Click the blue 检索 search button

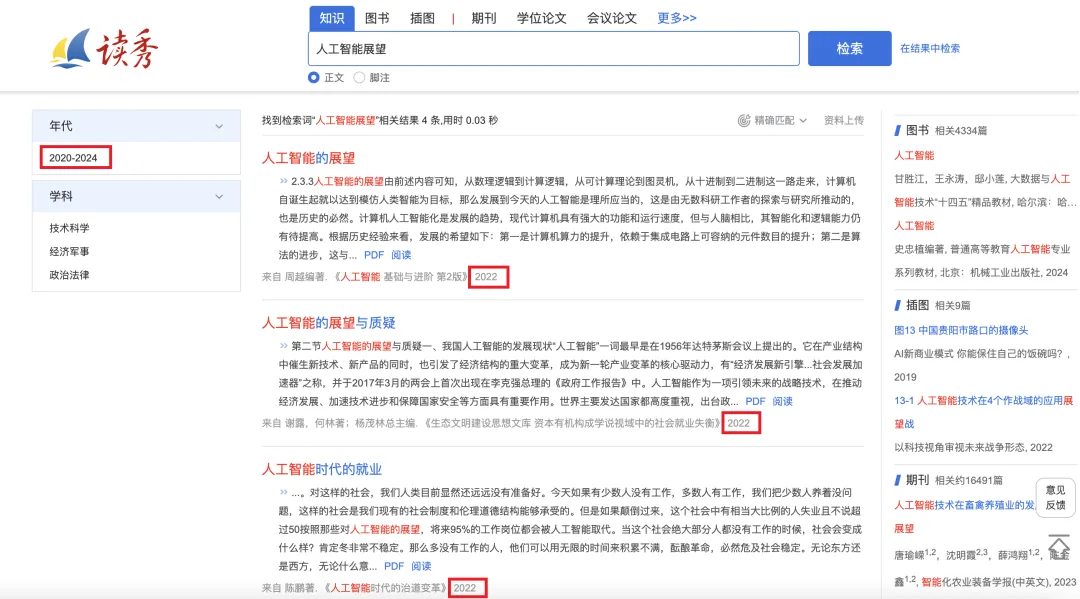coord(849,48)
